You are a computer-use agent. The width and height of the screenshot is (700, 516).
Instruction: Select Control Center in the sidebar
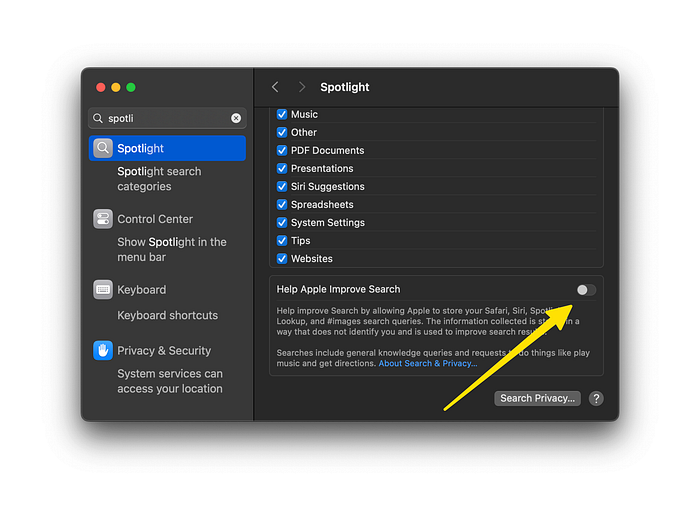click(x=155, y=219)
